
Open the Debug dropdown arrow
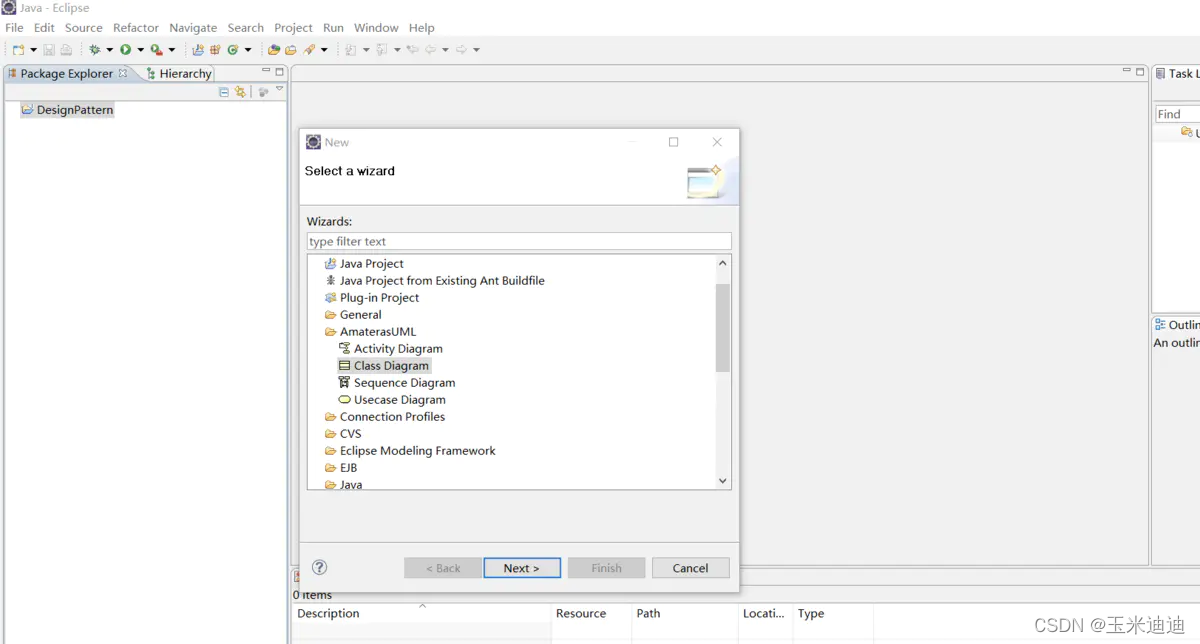pos(109,50)
